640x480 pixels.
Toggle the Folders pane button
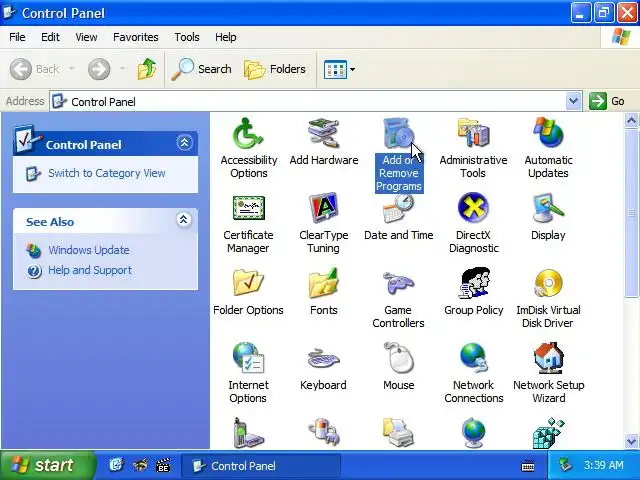[274, 69]
